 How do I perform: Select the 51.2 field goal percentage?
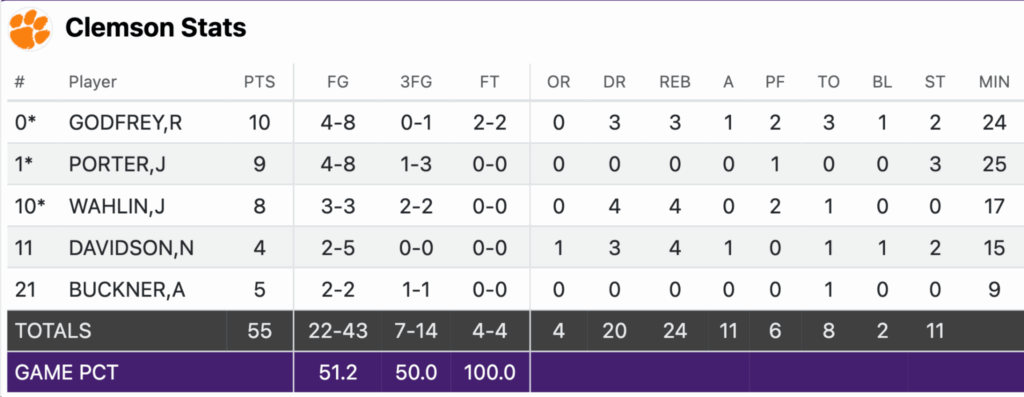click(x=338, y=372)
